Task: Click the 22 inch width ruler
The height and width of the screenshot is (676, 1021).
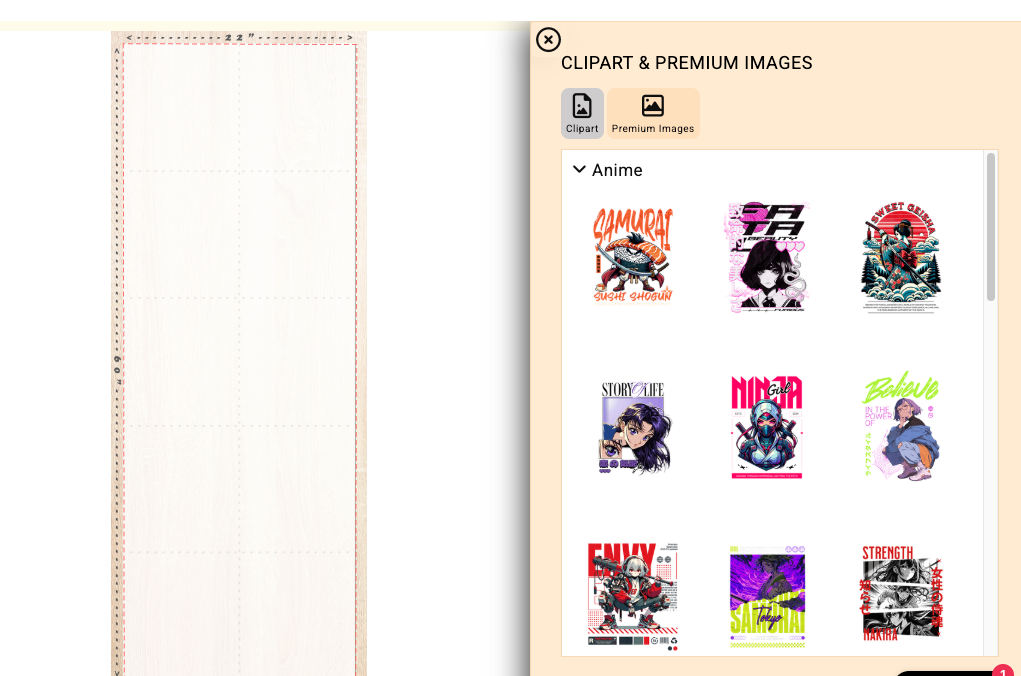Action: coord(238,37)
